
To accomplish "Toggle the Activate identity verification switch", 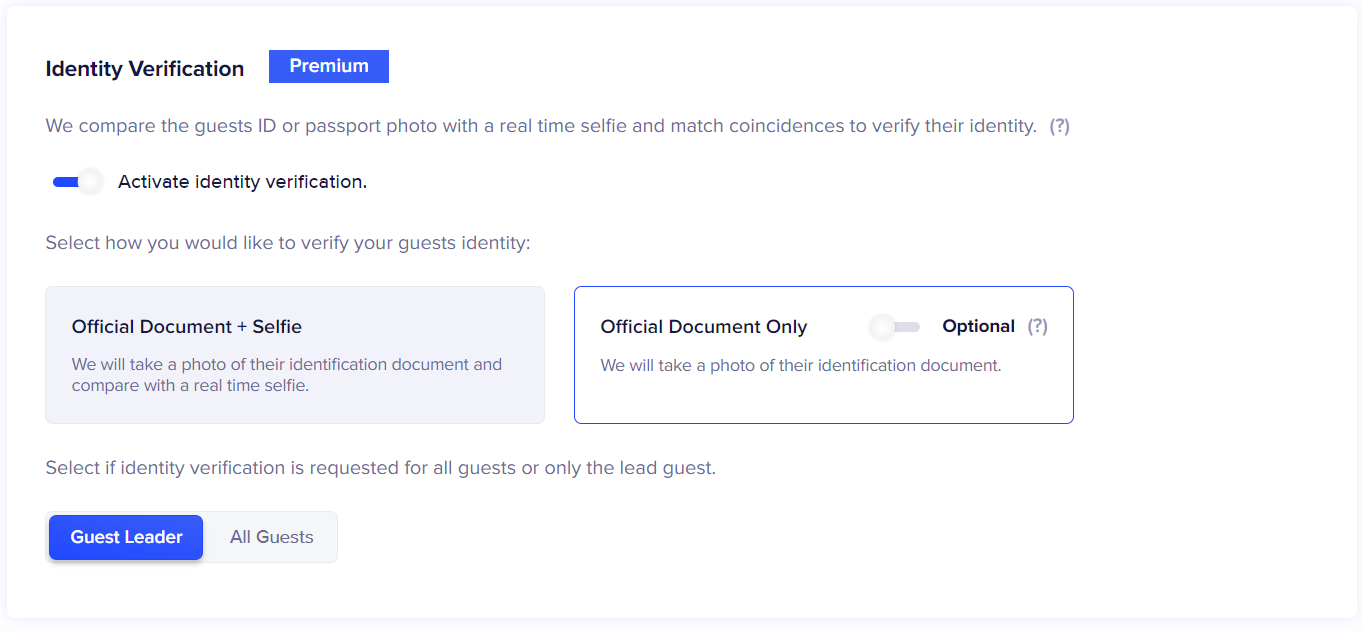I will 78,182.
